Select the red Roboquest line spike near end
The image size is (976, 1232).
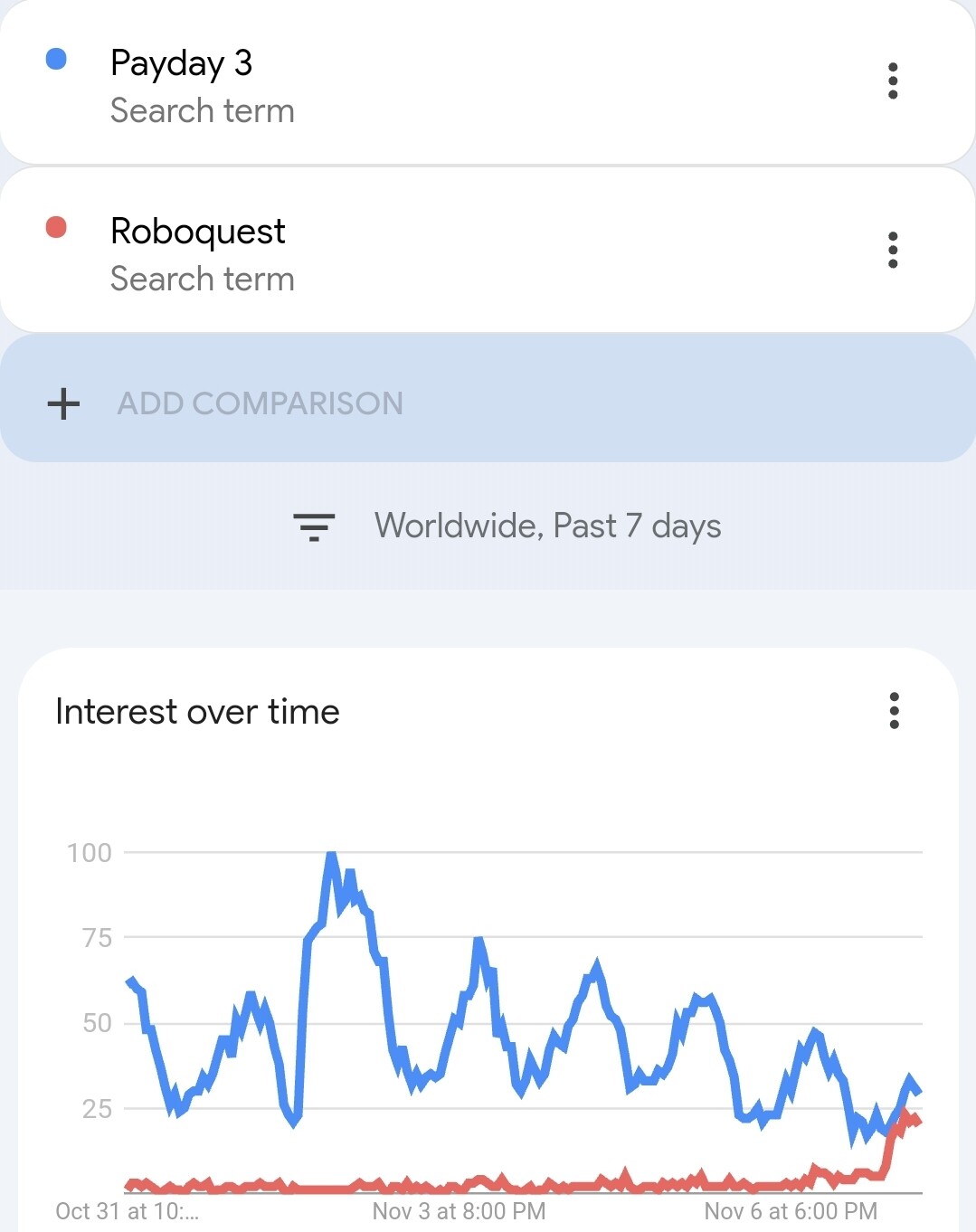[x=905, y=1118]
